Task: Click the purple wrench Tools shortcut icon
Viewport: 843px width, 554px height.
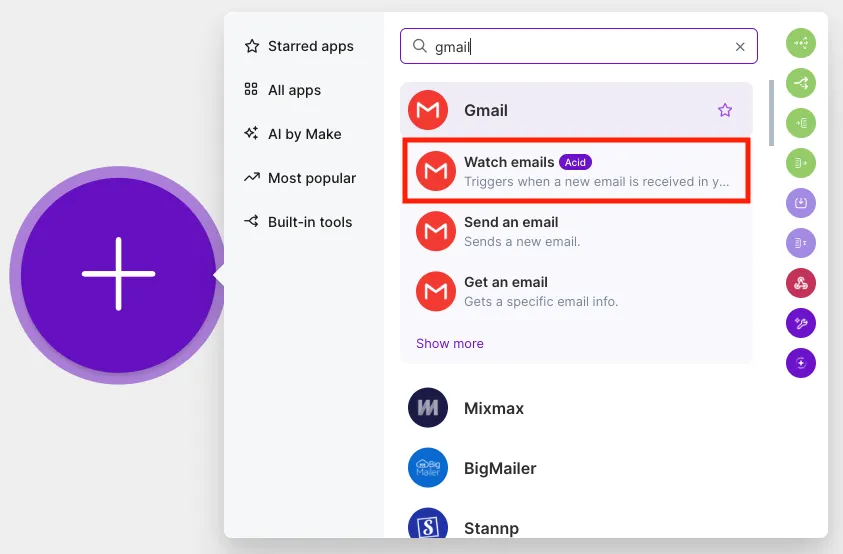Action: tap(801, 323)
